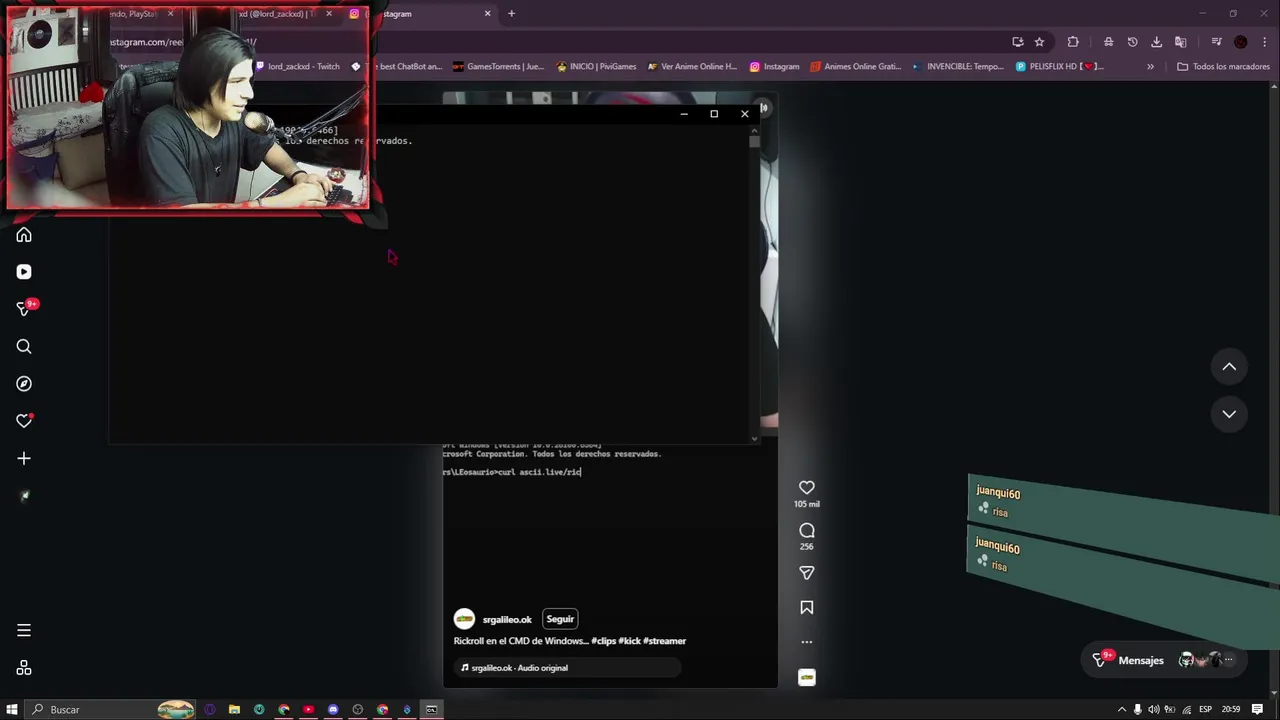
Task: Open the 20:59 taskbar clock
Action: [1231, 710]
